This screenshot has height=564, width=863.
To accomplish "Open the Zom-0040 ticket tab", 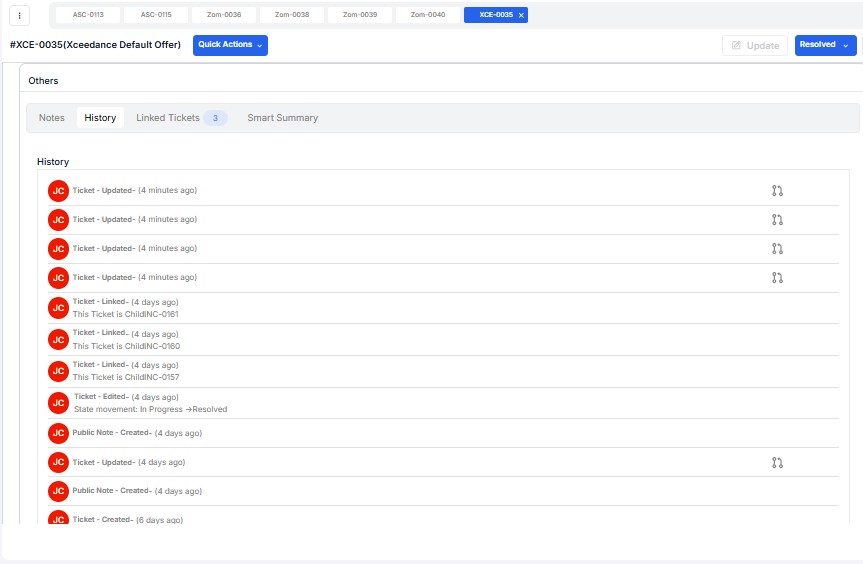I will [x=428, y=15].
